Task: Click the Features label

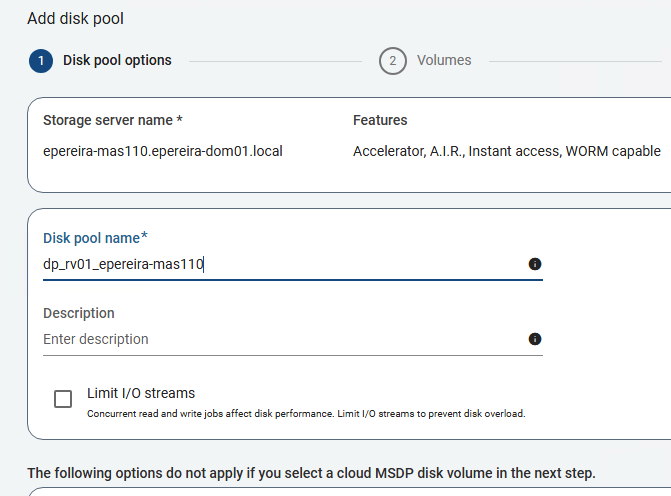Action: (x=380, y=120)
